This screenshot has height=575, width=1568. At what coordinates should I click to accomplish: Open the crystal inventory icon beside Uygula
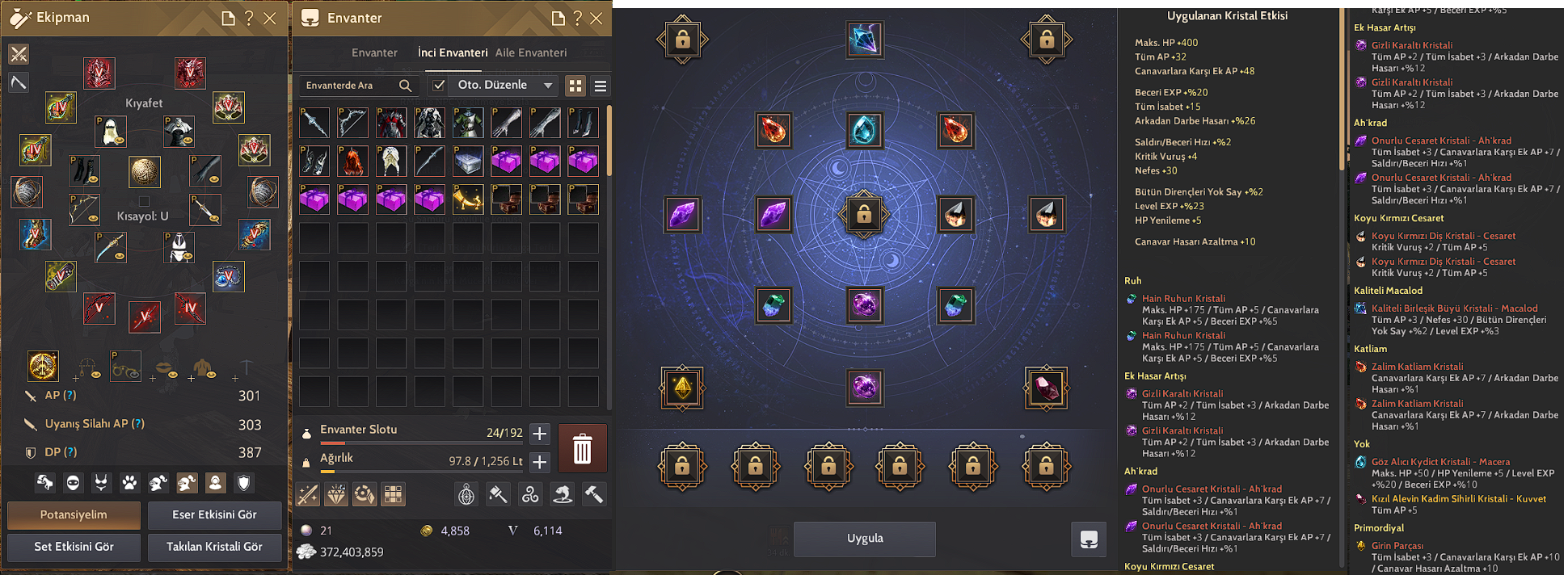1089,539
